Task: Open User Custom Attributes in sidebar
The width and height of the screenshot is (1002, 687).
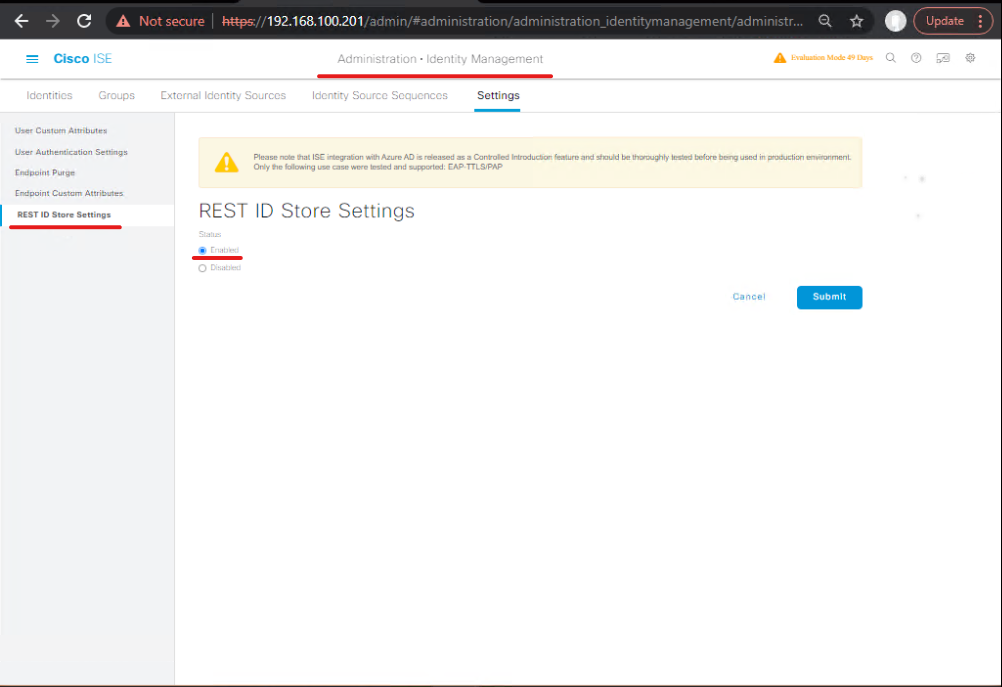Action: coord(61,130)
